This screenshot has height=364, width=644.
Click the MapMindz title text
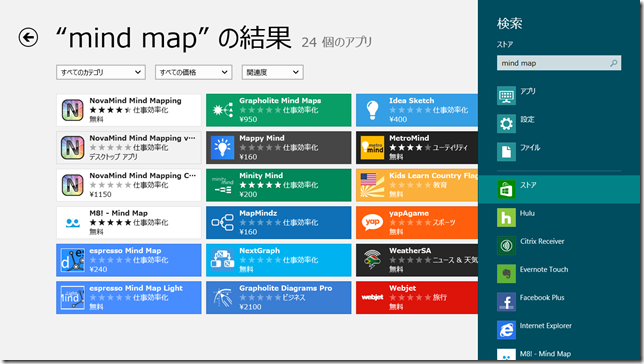[258, 213]
